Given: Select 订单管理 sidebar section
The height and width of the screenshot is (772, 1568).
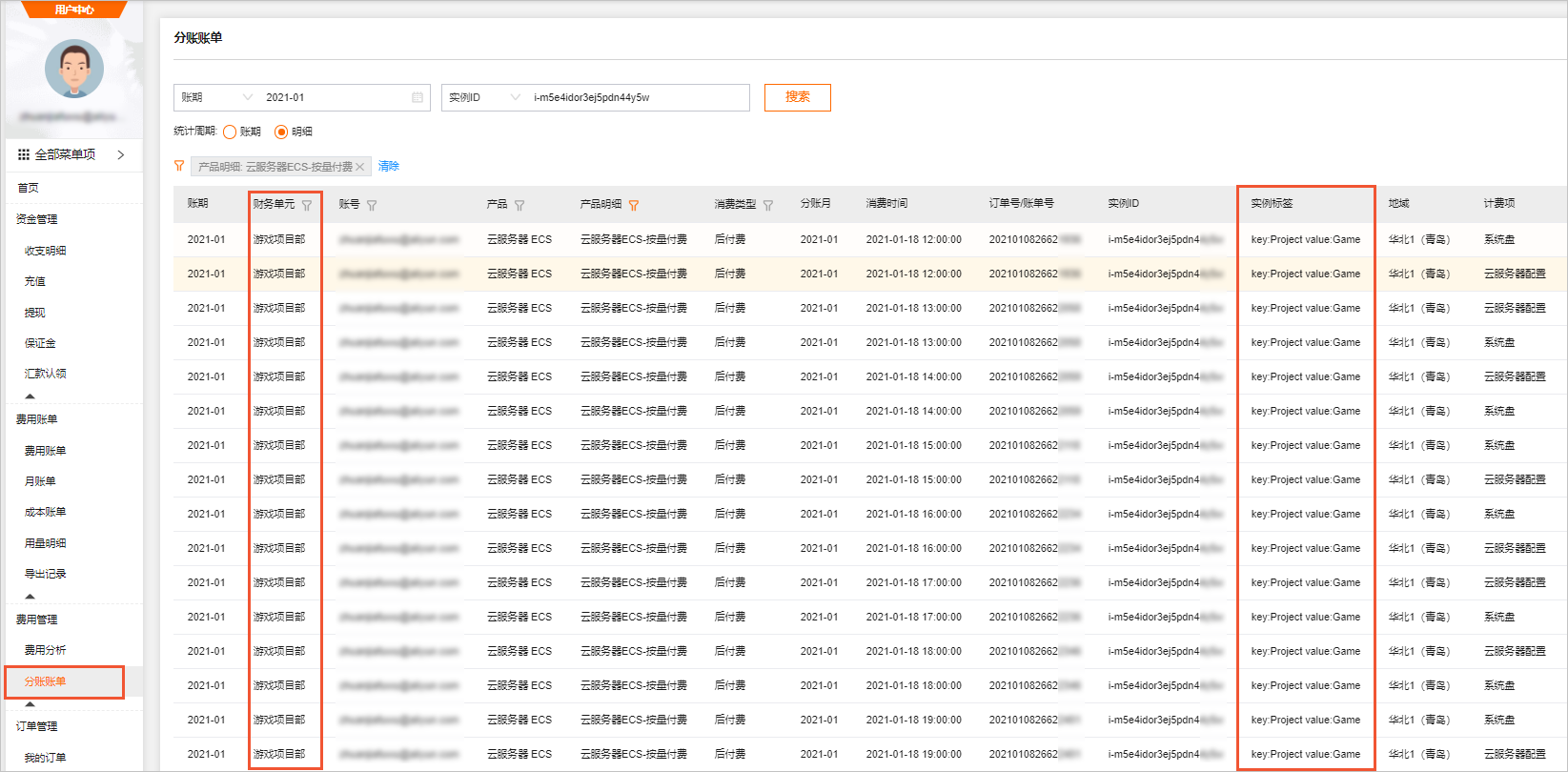Looking at the screenshot, I should click(x=36, y=726).
